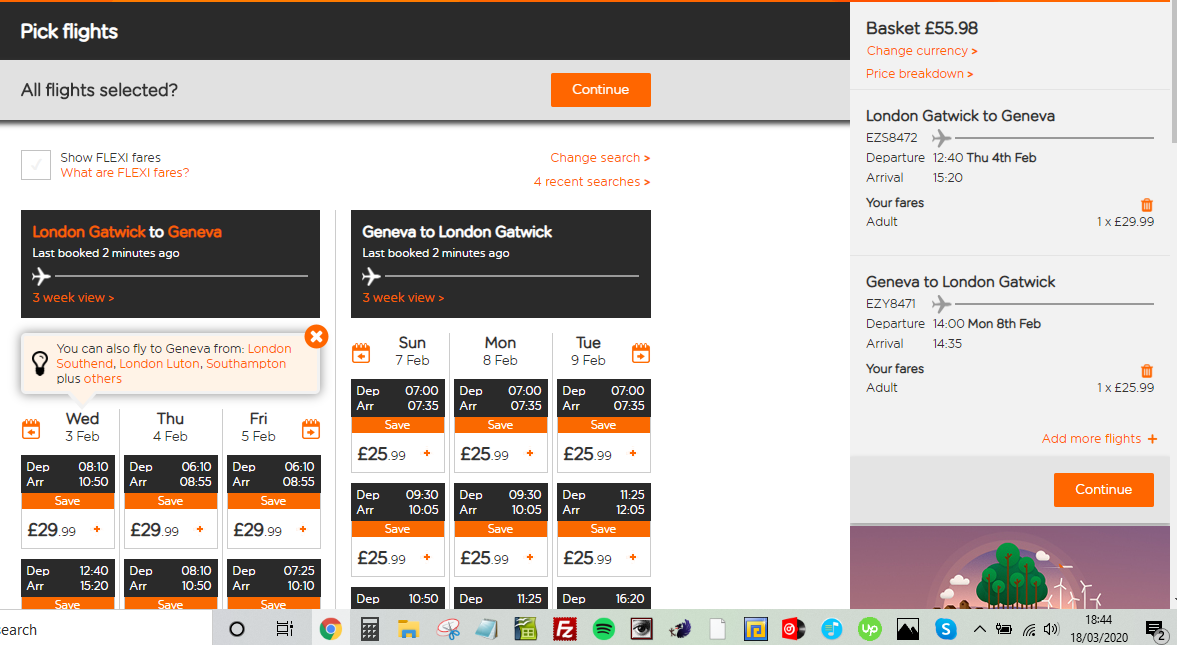Expand the Price breakdown section
1177x645 pixels.
(918, 73)
